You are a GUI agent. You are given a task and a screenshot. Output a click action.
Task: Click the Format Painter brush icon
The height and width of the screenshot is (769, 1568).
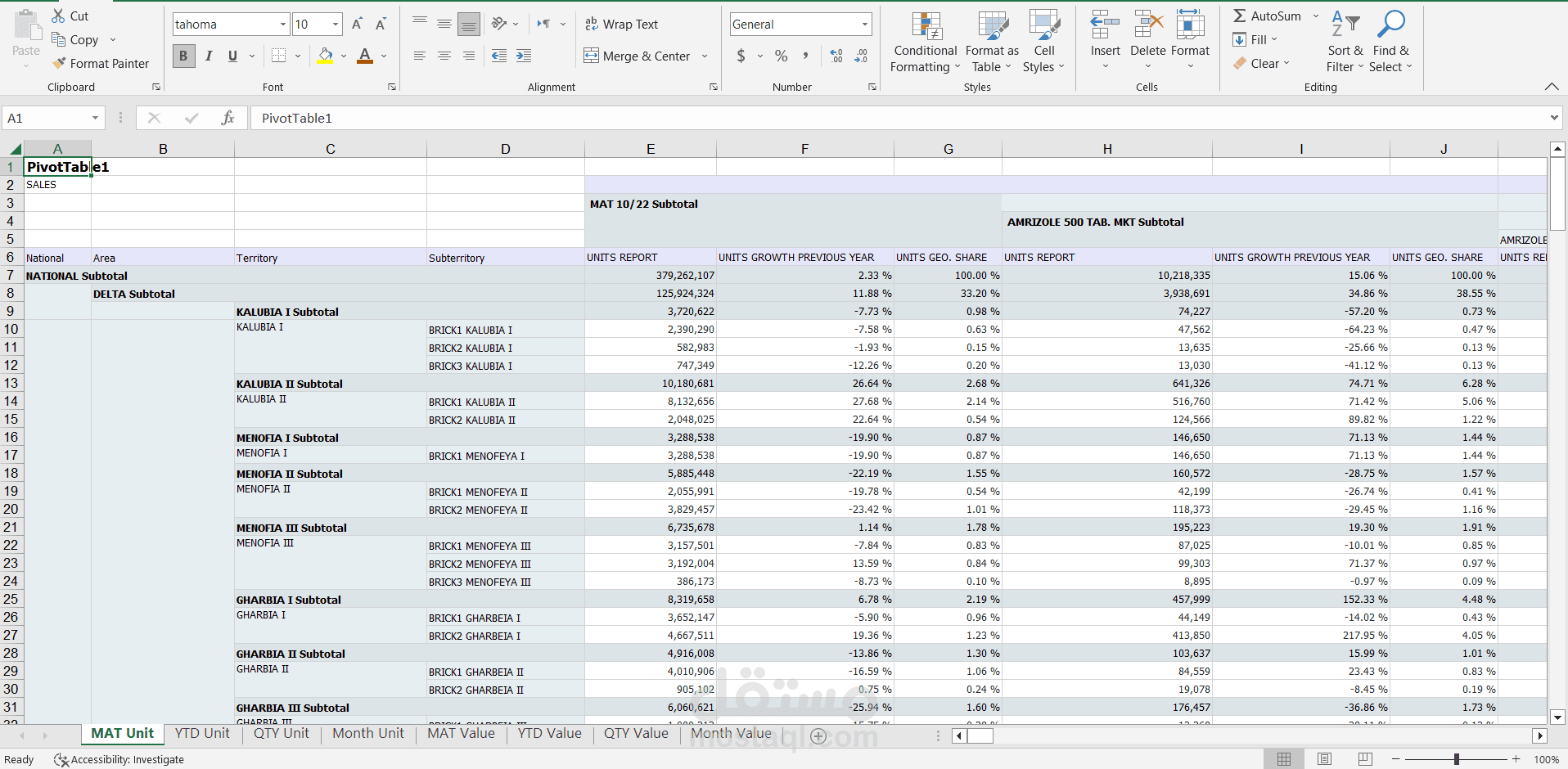pyautogui.click(x=59, y=63)
